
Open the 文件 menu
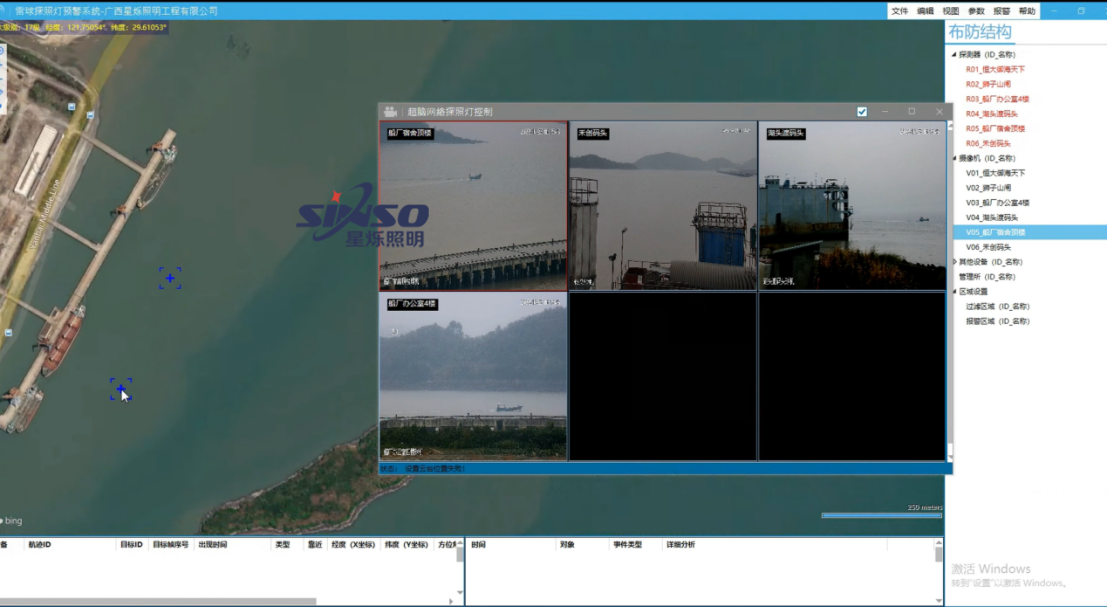(x=899, y=11)
